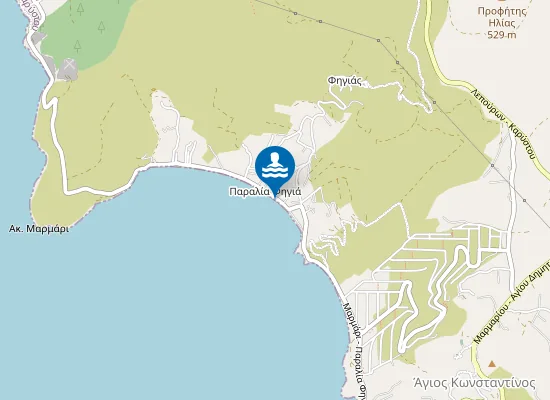The image size is (550, 400).
Task: Click the power line tower square near Φηγιάς
Action: [397, 62]
